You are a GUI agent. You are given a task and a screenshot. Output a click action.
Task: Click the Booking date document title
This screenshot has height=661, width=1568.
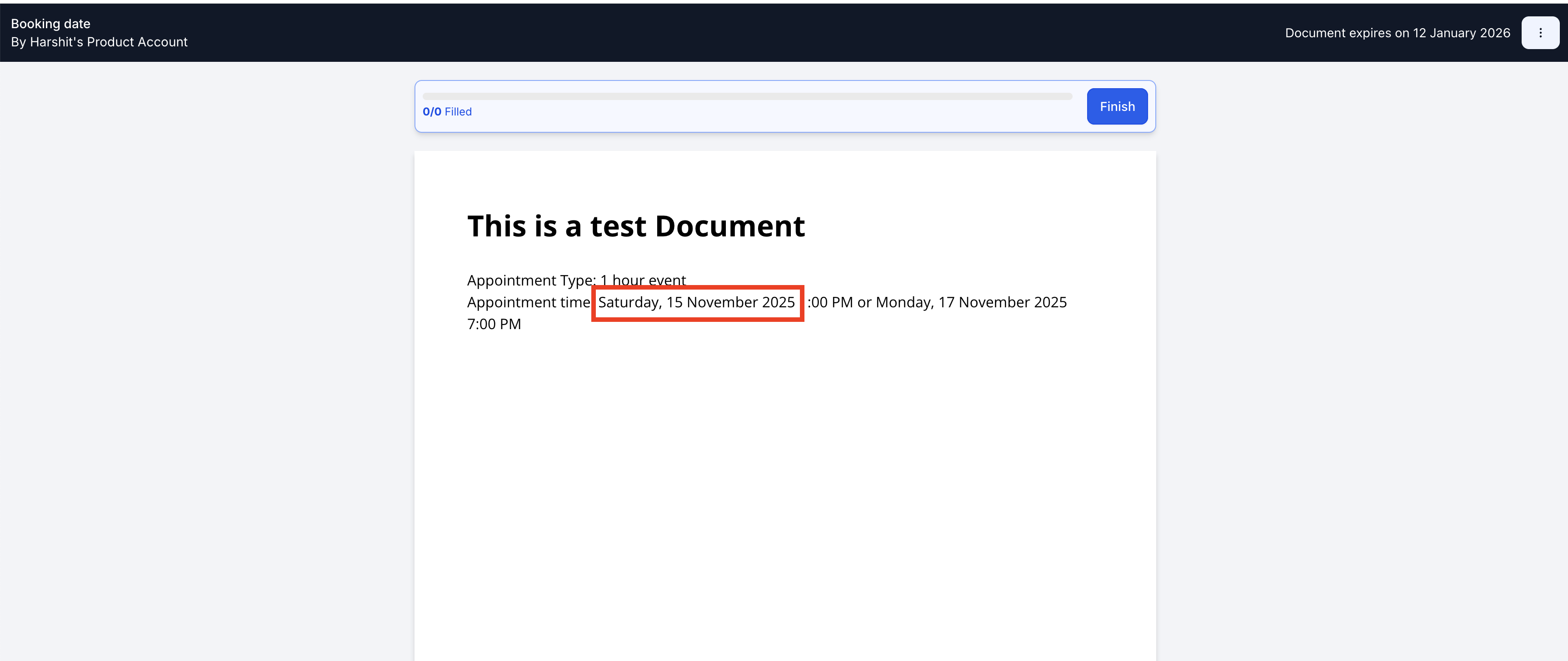(50, 24)
